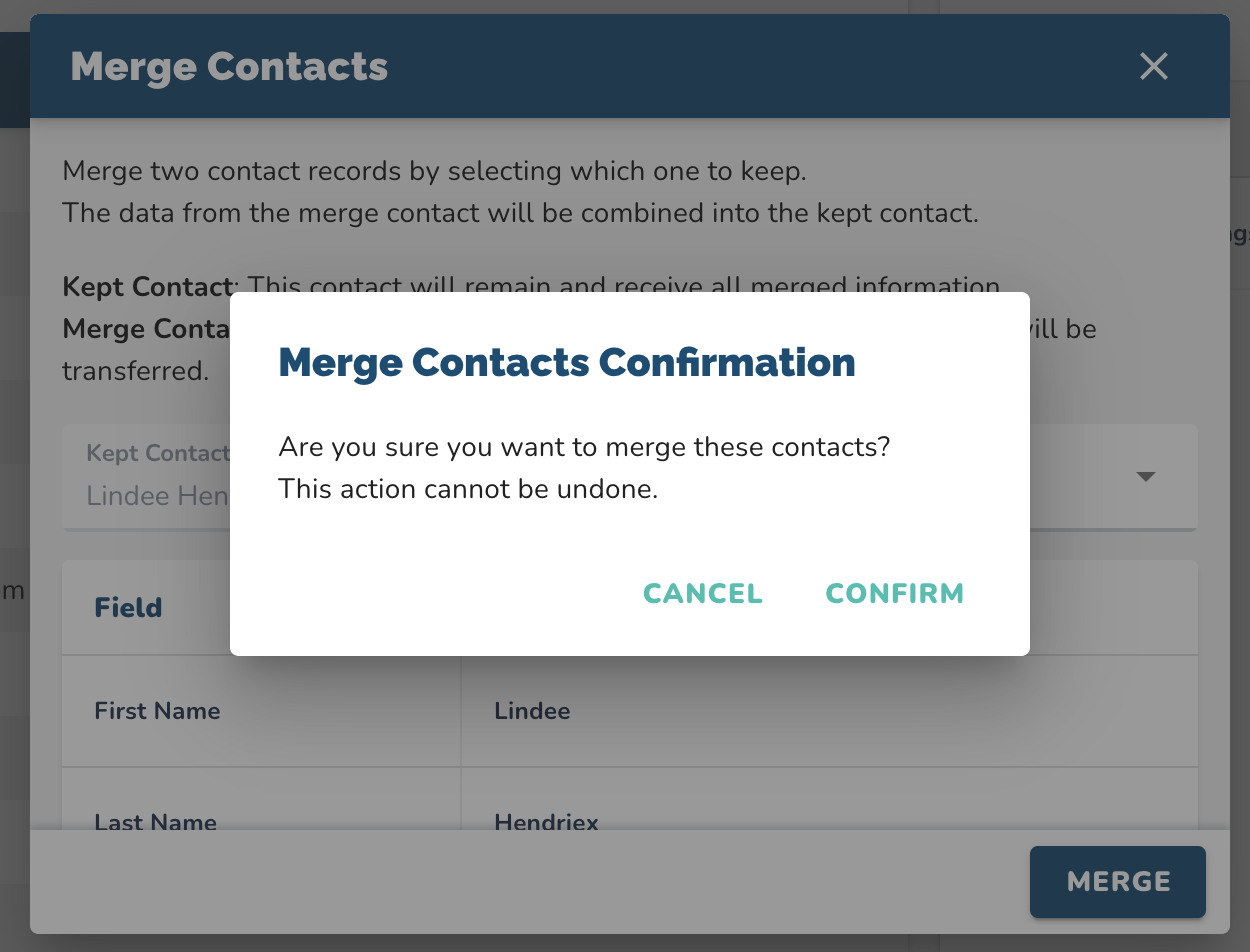This screenshot has width=1250, height=952.
Task: Select the First Name row label
Action: [x=157, y=711]
